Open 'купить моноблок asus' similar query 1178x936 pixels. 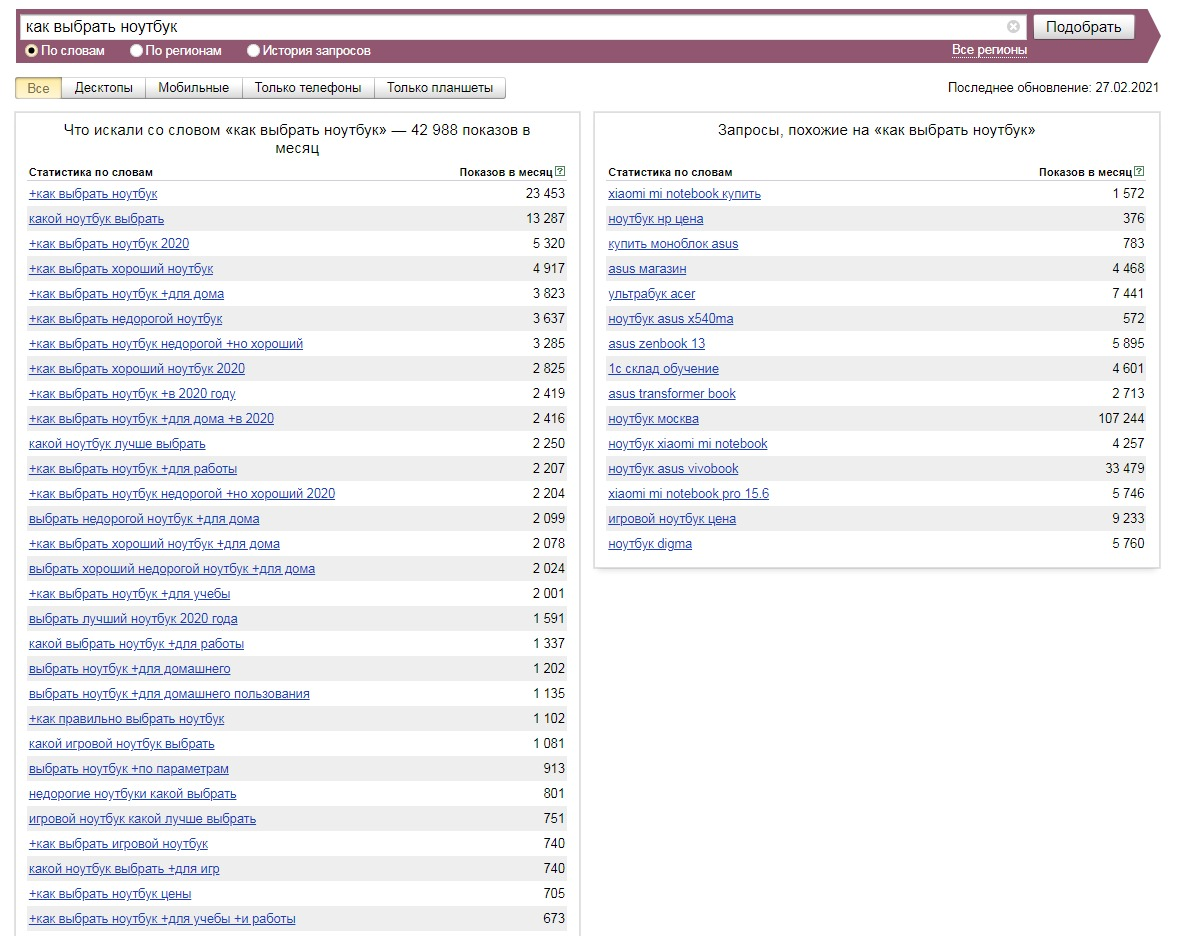click(x=673, y=243)
